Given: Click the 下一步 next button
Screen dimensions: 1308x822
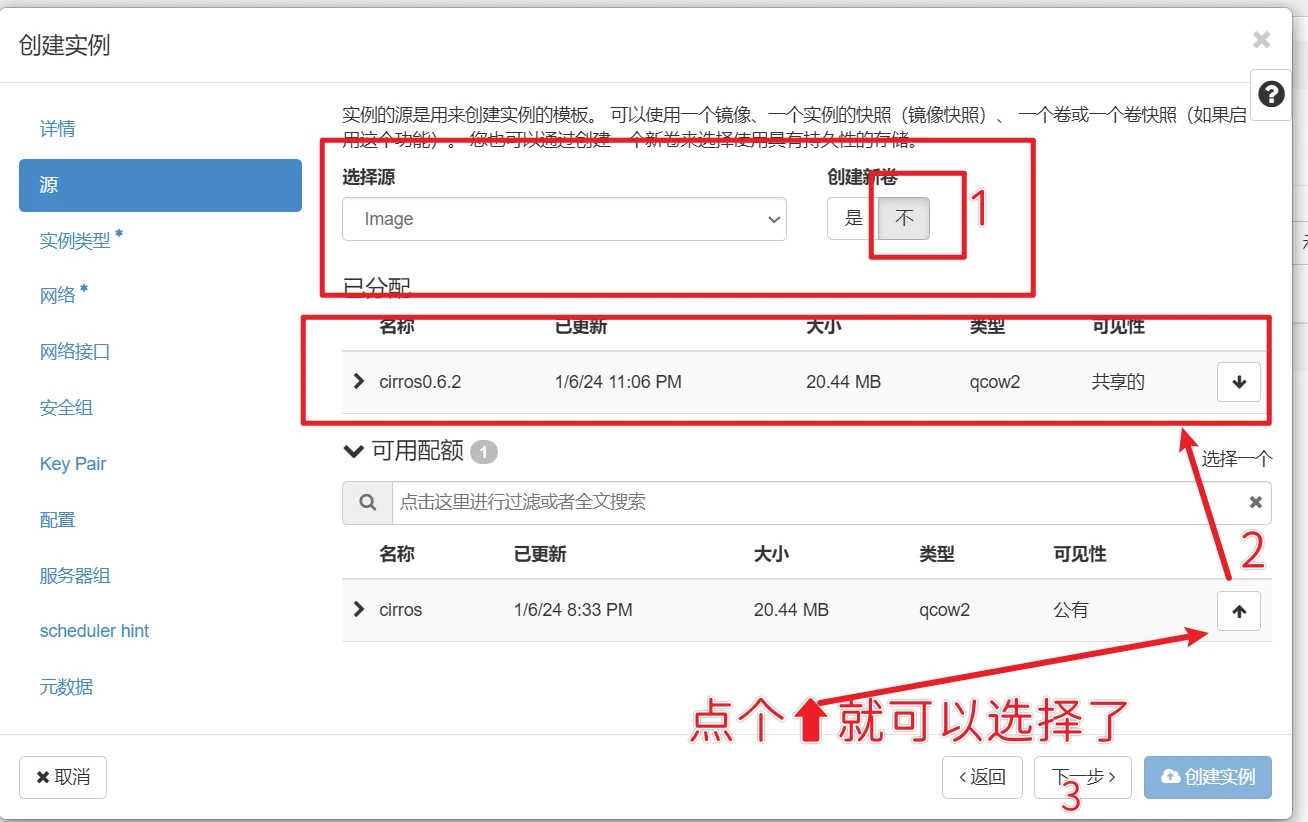Looking at the screenshot, I should [x=1083, y=778].
